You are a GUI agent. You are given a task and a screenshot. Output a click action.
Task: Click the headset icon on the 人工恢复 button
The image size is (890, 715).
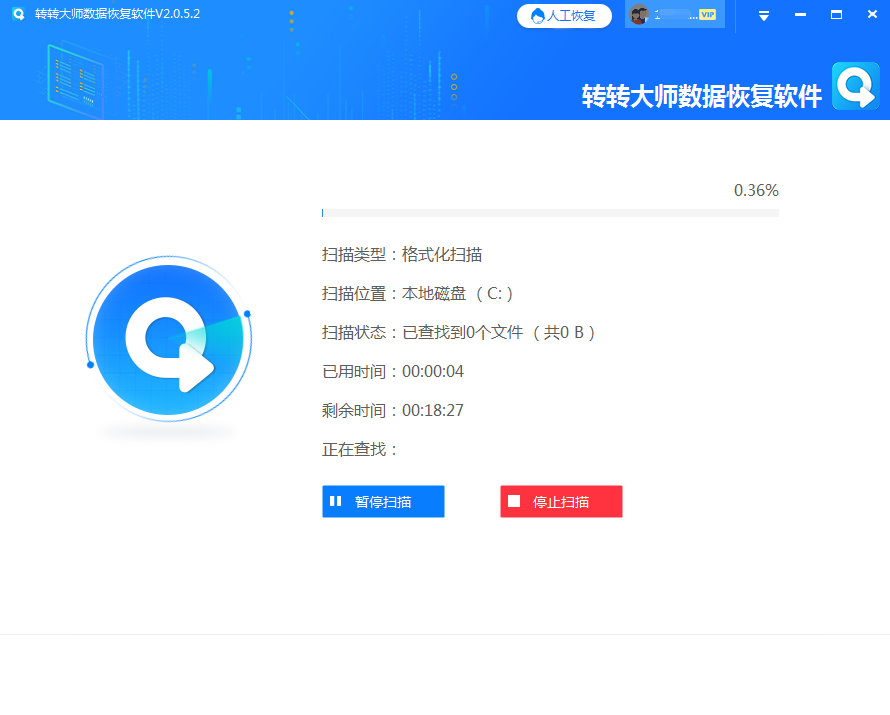click(536, 14)
